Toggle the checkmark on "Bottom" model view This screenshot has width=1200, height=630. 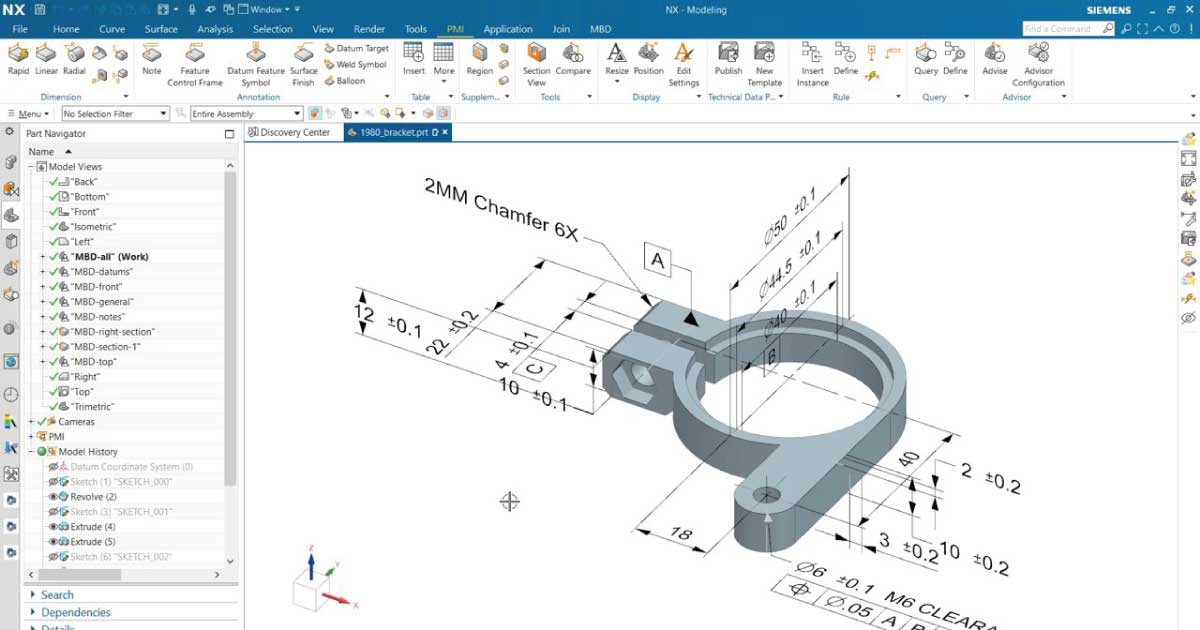pos(54,197)
